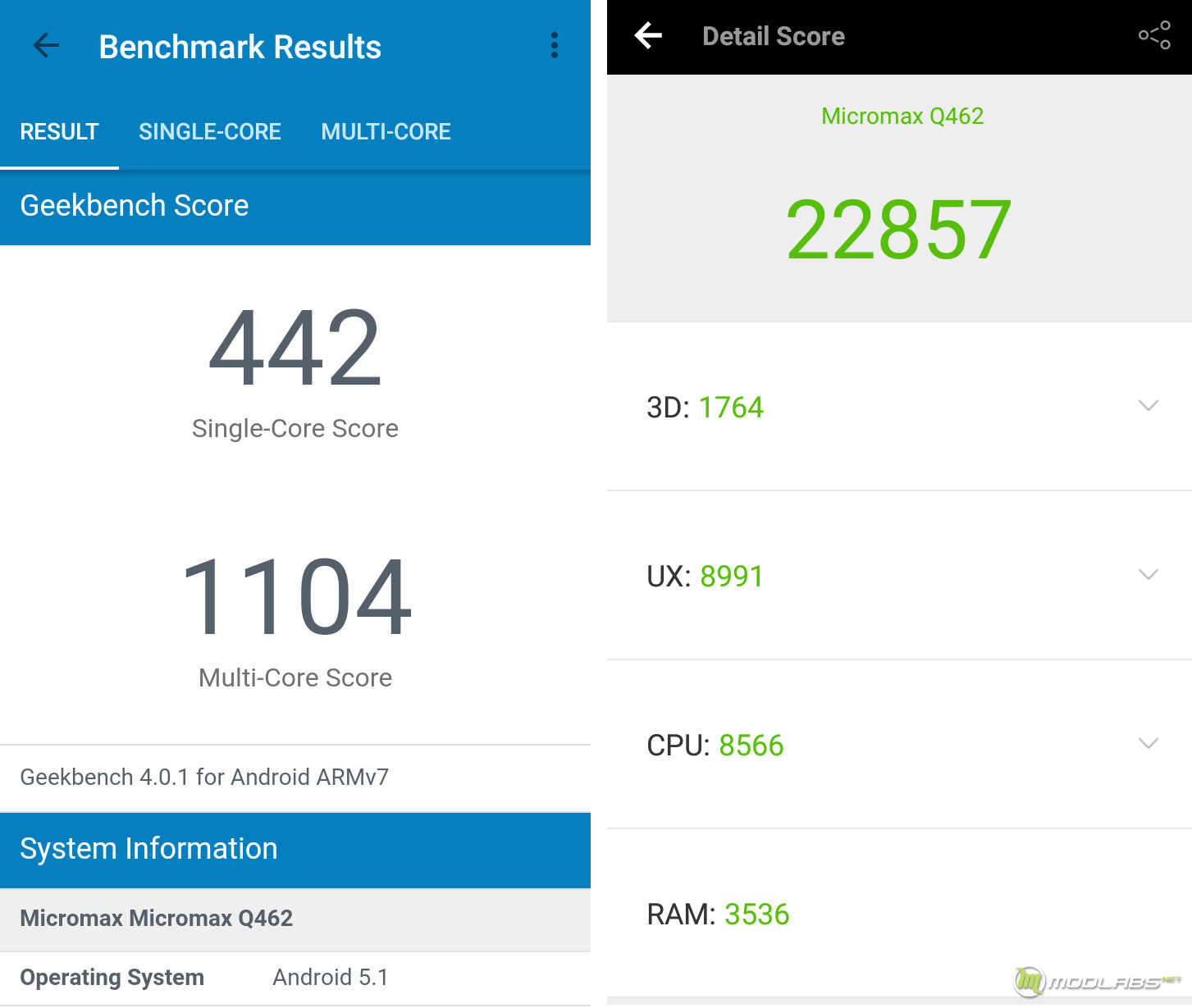Expand the UX score details
This screenshot has width=1192, height=1008.
coord(1149,574)
